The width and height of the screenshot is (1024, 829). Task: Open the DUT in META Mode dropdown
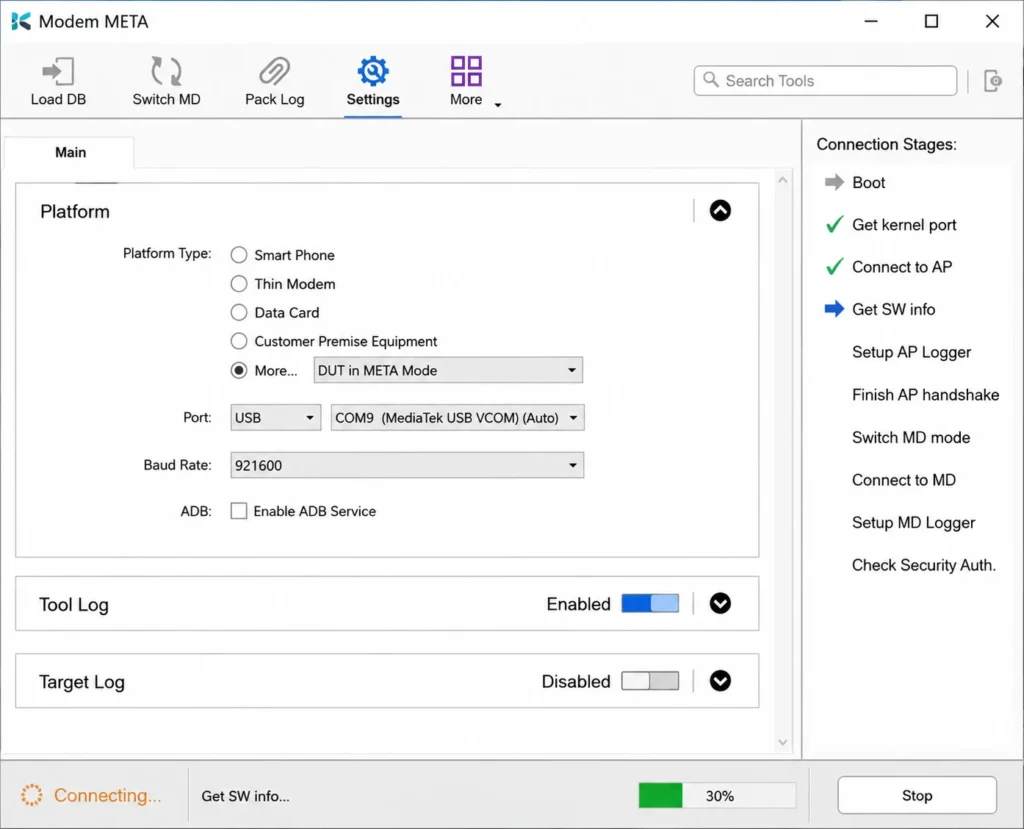[x=448, y=370]
